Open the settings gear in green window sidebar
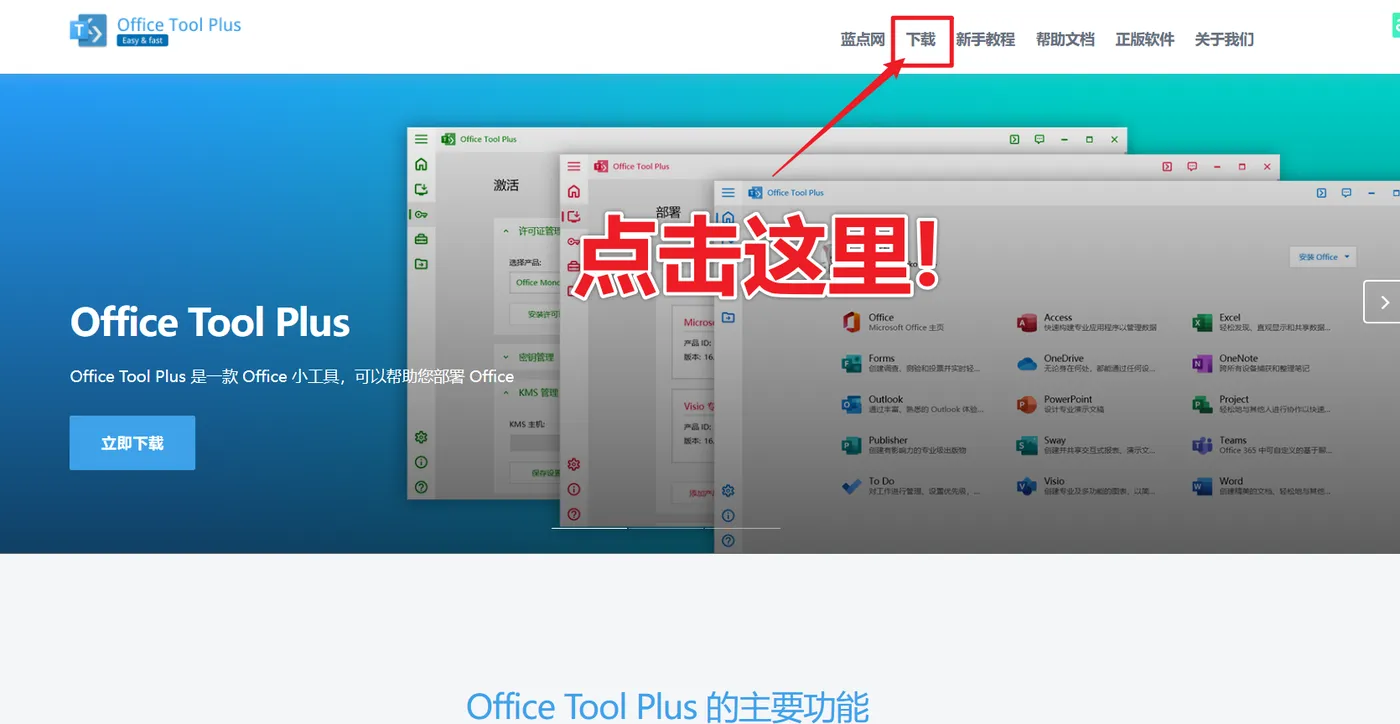The height and width of the screenshot is (724, 1400). pyautogui.click(x=421, y=438)
